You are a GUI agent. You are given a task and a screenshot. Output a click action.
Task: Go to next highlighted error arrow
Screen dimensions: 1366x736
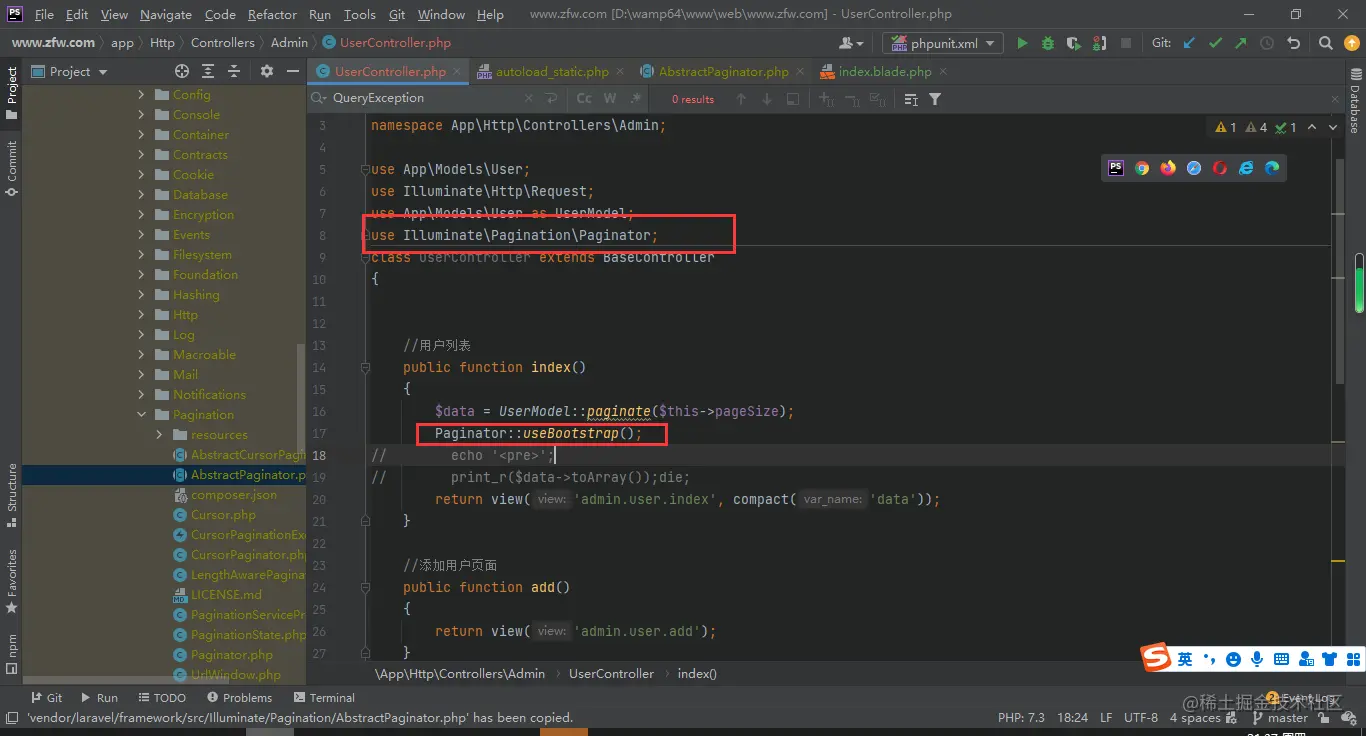pyautogui.click(x=1334, y=127)
